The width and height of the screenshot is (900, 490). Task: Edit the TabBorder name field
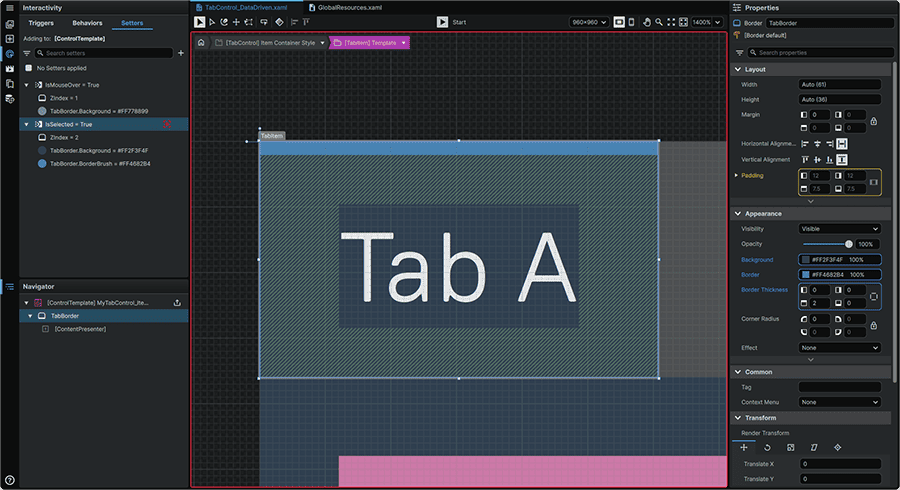click(830, 23)
